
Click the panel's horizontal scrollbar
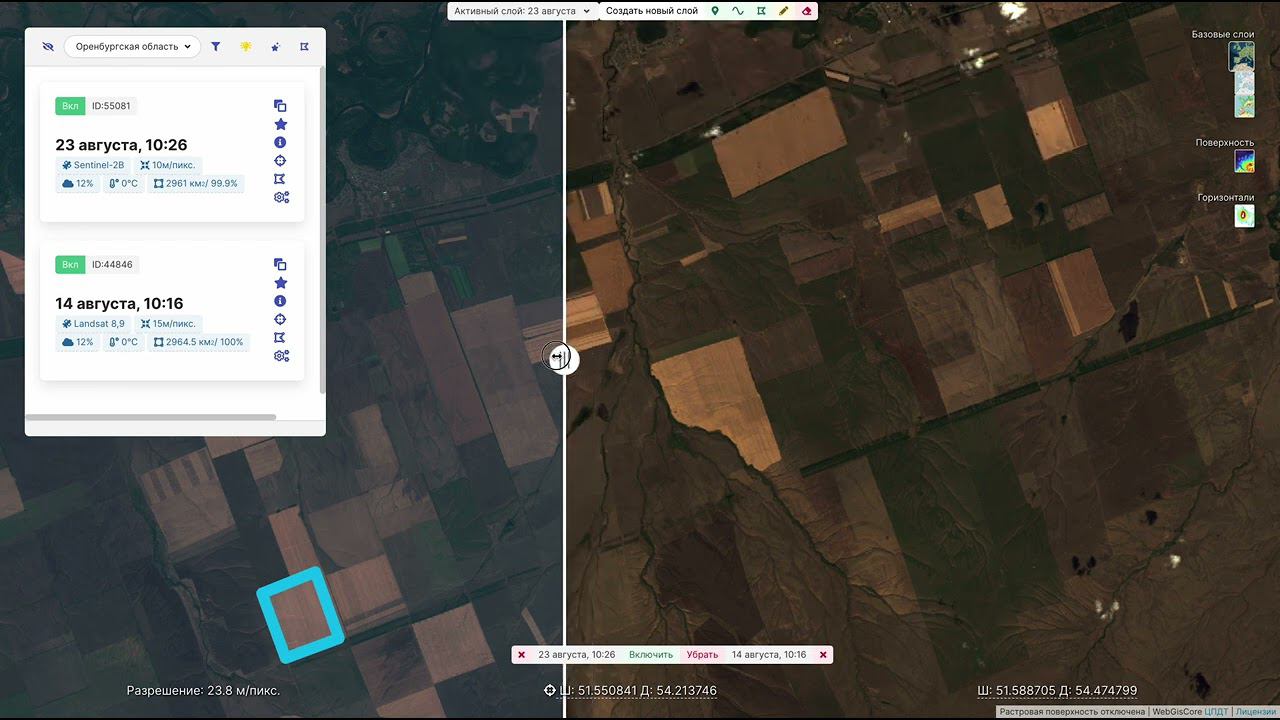(x=150, y=417)
